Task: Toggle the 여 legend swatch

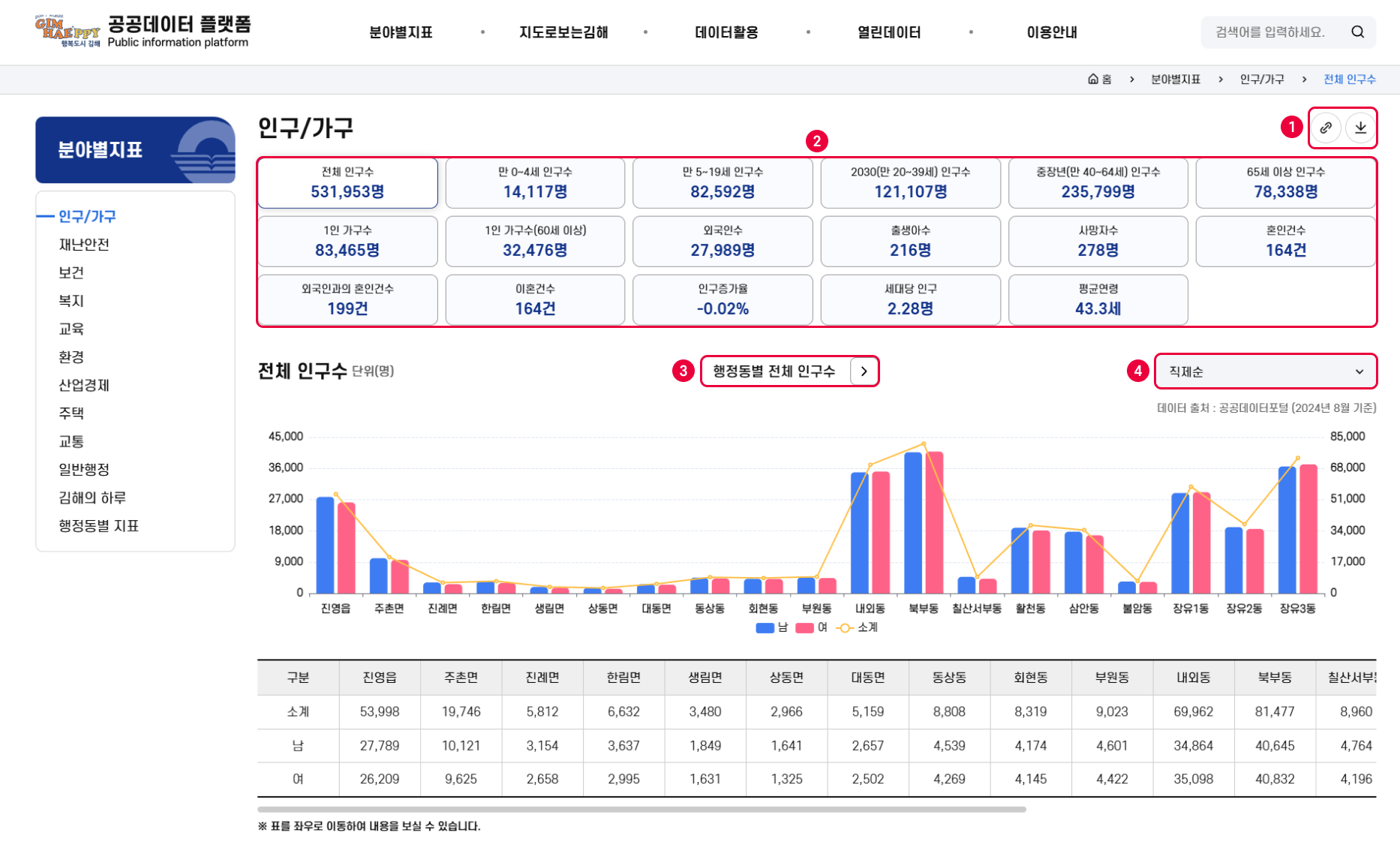Action: pyautogui.click(x=804, y=627)
